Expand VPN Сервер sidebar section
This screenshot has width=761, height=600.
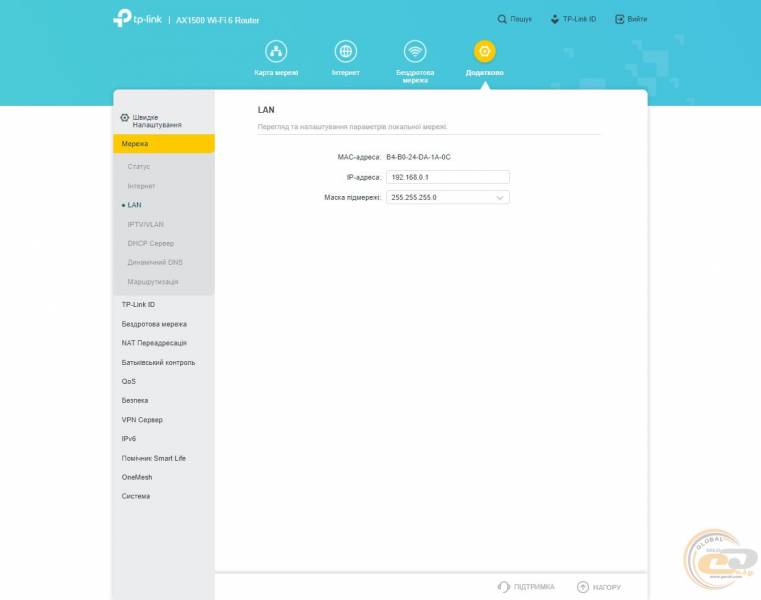tap(142, 419)
